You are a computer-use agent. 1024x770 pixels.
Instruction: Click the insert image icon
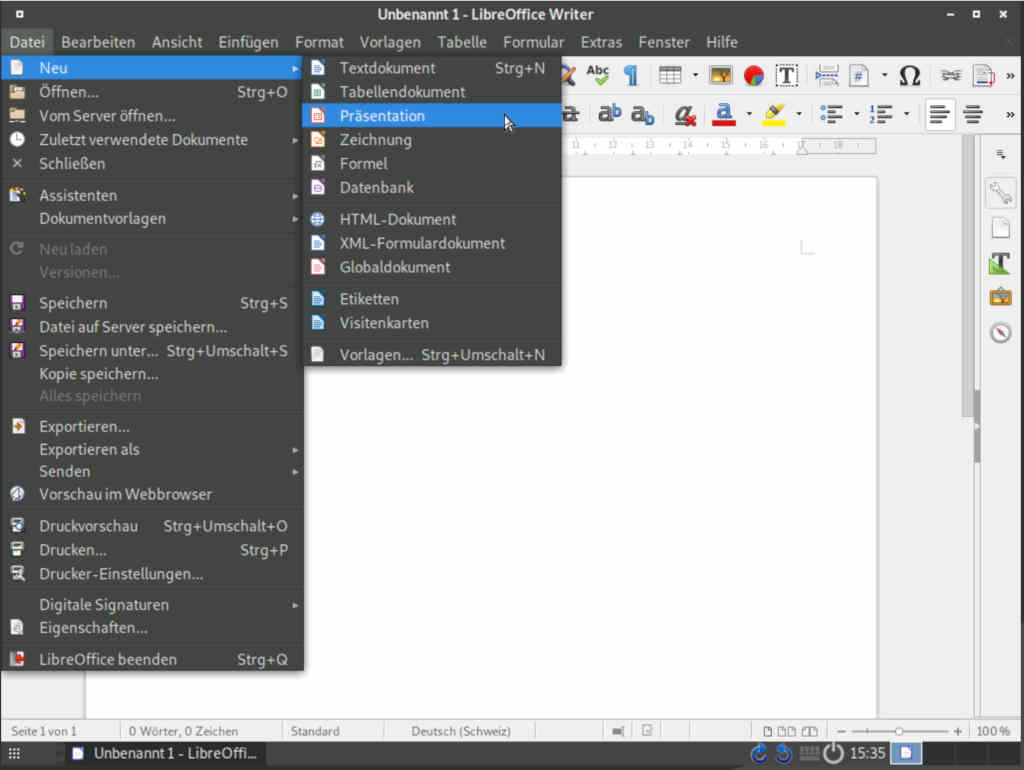coord(720,75)
